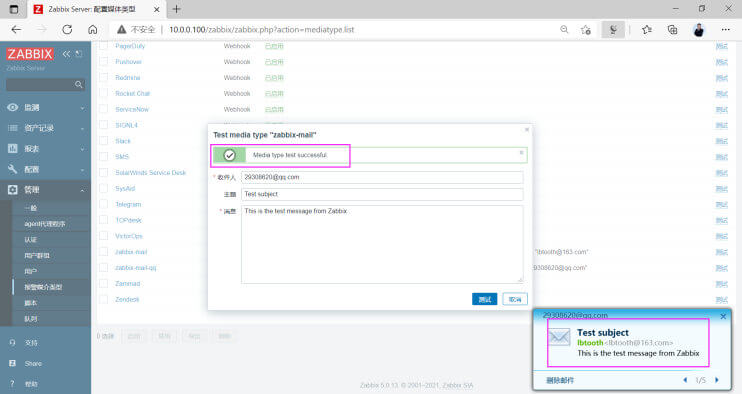The height and width of the screenshot is (394, 742).
Task: Click the 测试 link on the Pushover row
Action: 722,62
